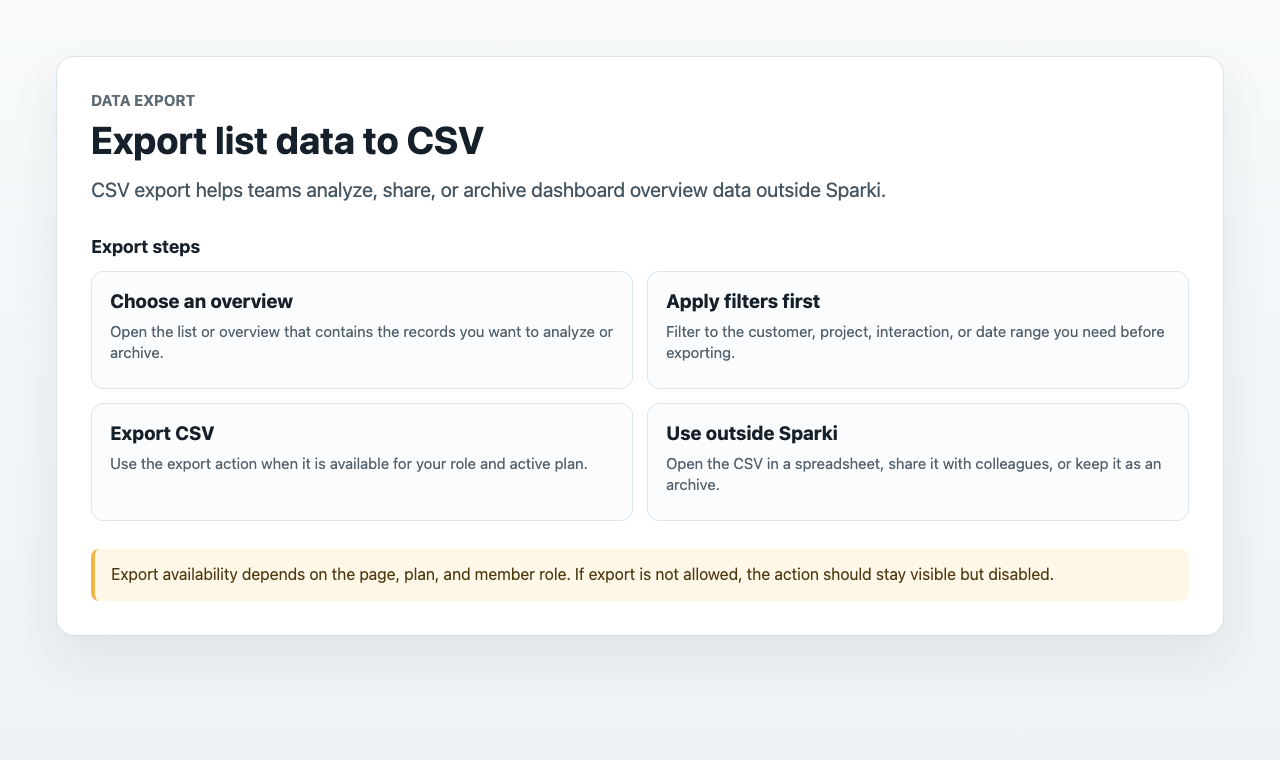Select the Export steps section heading
This screenshot has height=760, width=1280.
tap(145, 247)
